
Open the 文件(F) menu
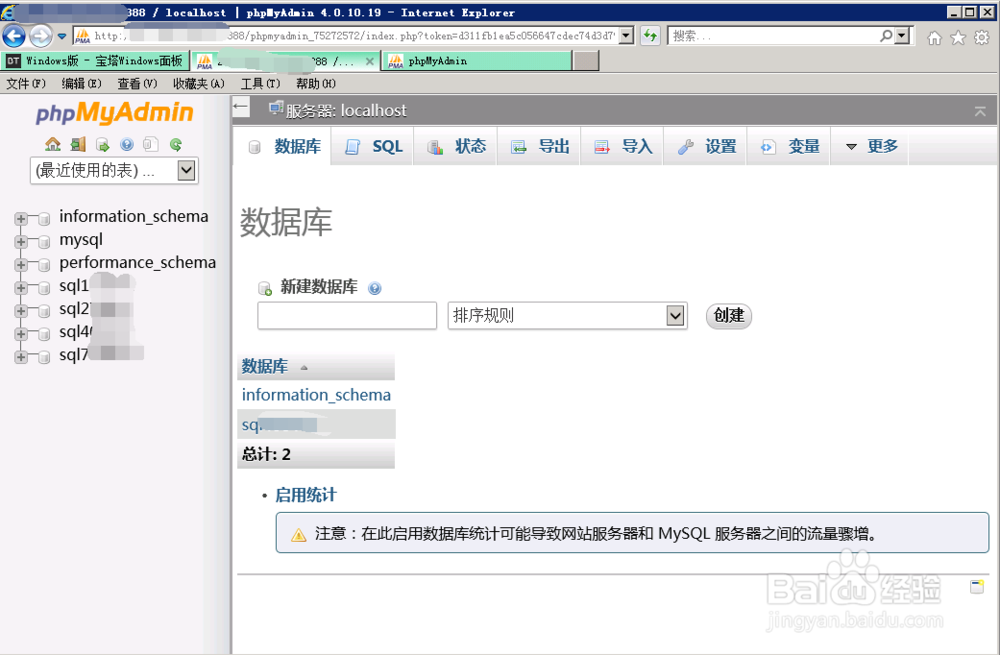[x=26, y=84]
